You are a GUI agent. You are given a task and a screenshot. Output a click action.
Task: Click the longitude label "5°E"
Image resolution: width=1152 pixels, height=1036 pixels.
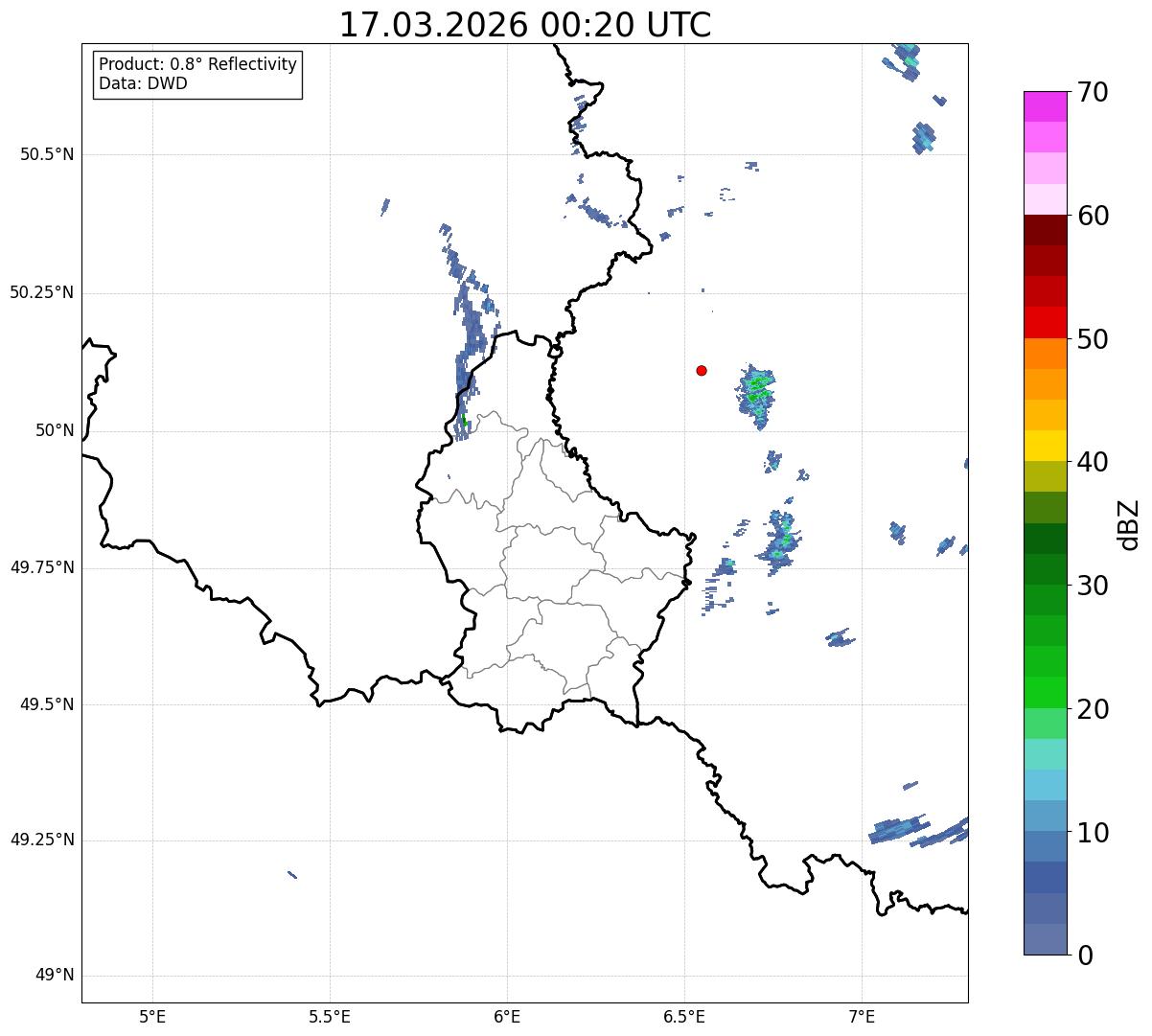point(152,1016)
